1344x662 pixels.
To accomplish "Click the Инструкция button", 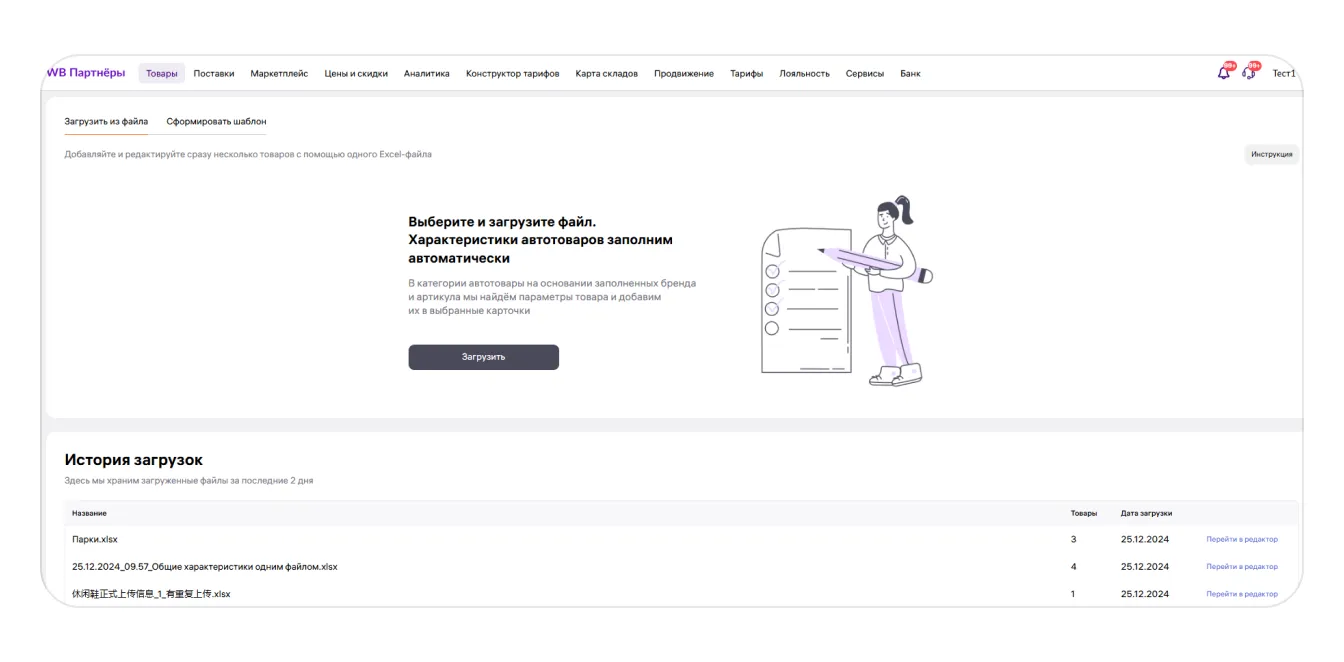I will click(1271, 154).
